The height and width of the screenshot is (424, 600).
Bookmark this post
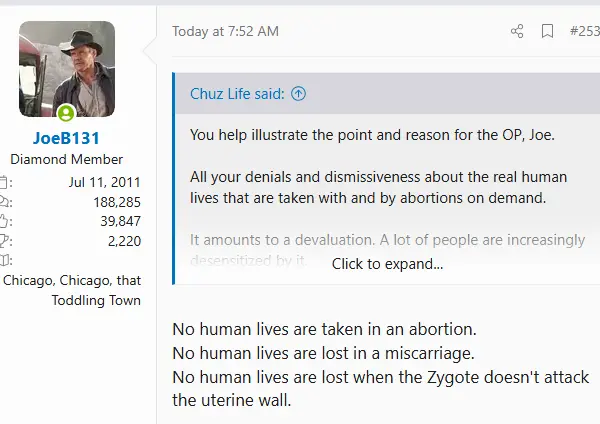pos(548,31)
